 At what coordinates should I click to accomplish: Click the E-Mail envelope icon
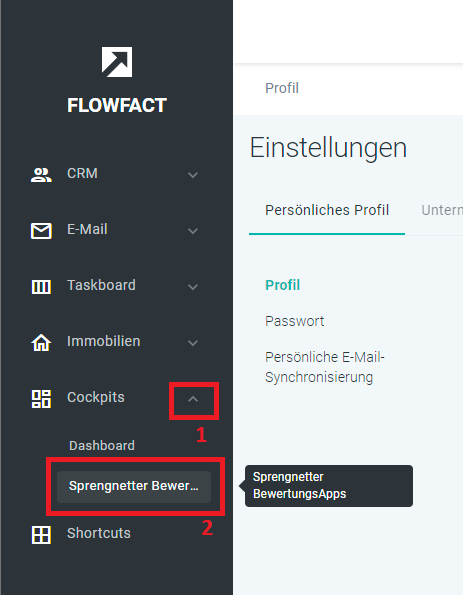tap(41, 231)
